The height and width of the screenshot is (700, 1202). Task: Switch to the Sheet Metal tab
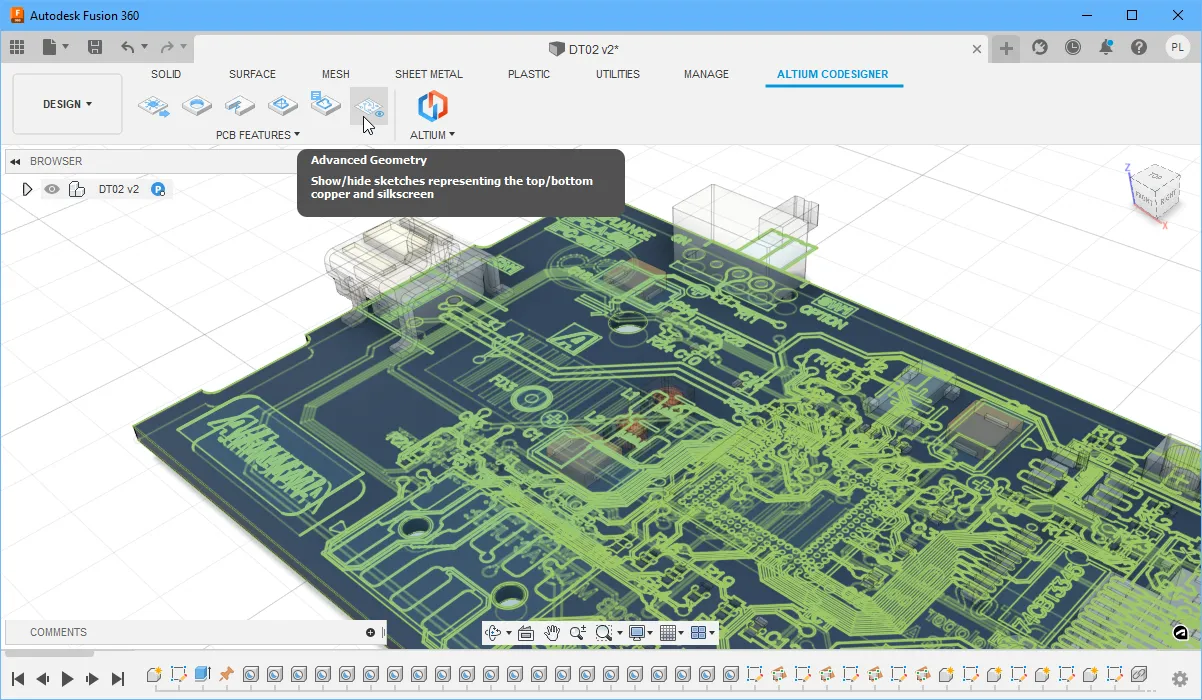(x=428, y=74)
